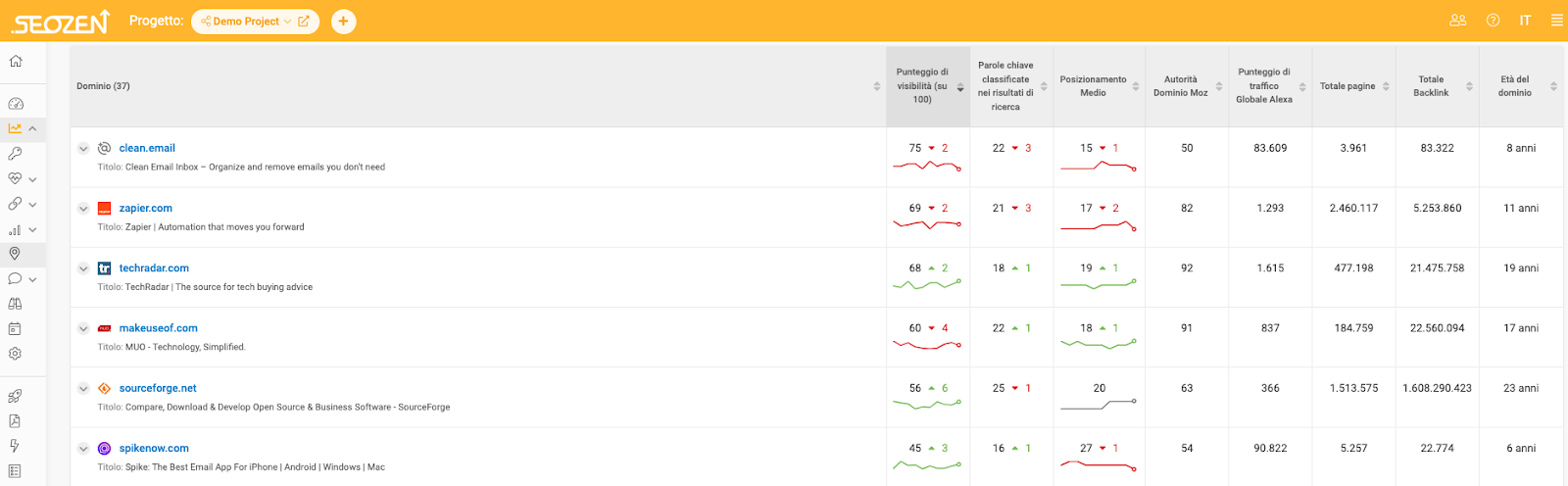Click backlink value 1.608.290.423
This screenshot has height=486, width=1568.
click(1437, 388)
